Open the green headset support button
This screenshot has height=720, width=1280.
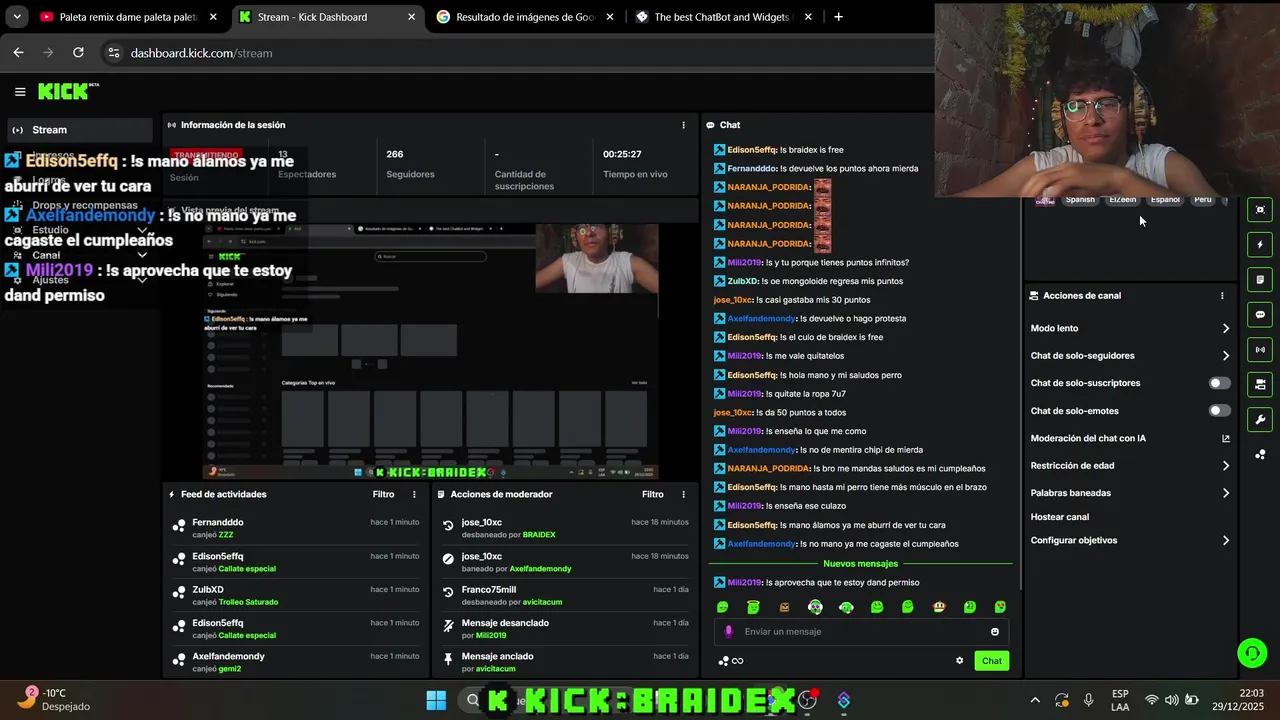pos(1252,654)
